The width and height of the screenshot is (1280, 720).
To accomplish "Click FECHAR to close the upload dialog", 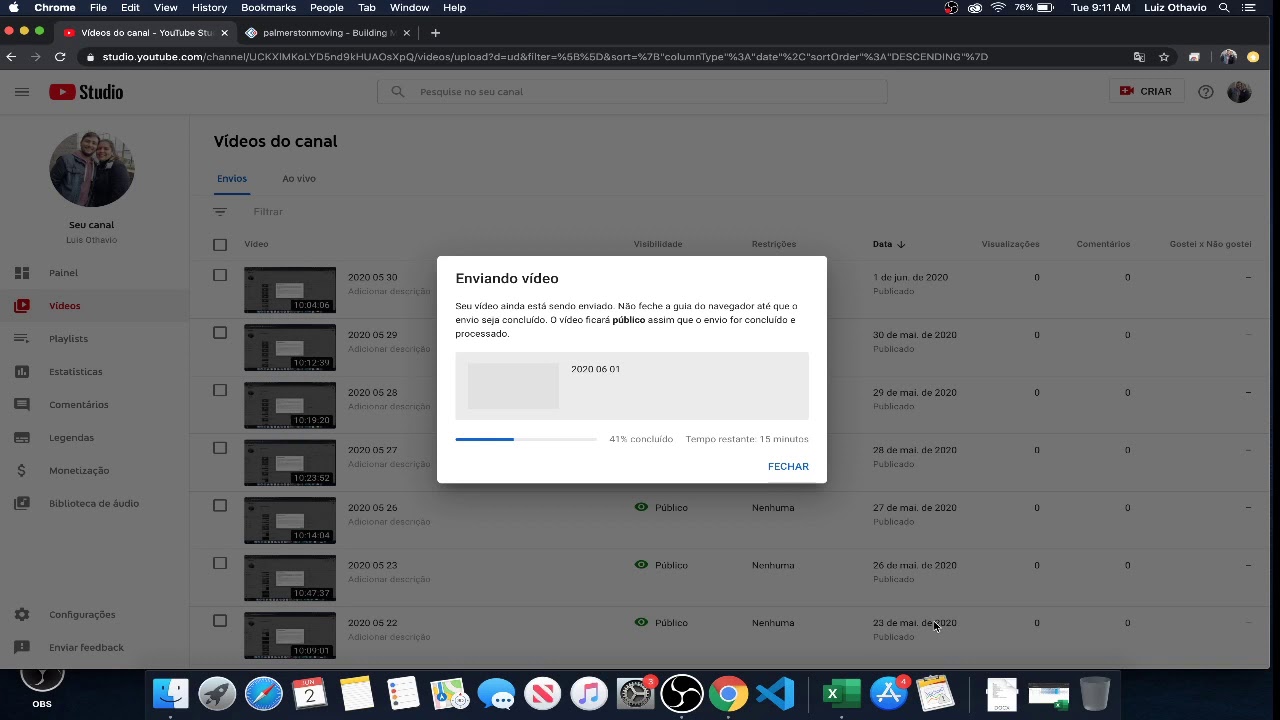I will [x=788, y=467].
